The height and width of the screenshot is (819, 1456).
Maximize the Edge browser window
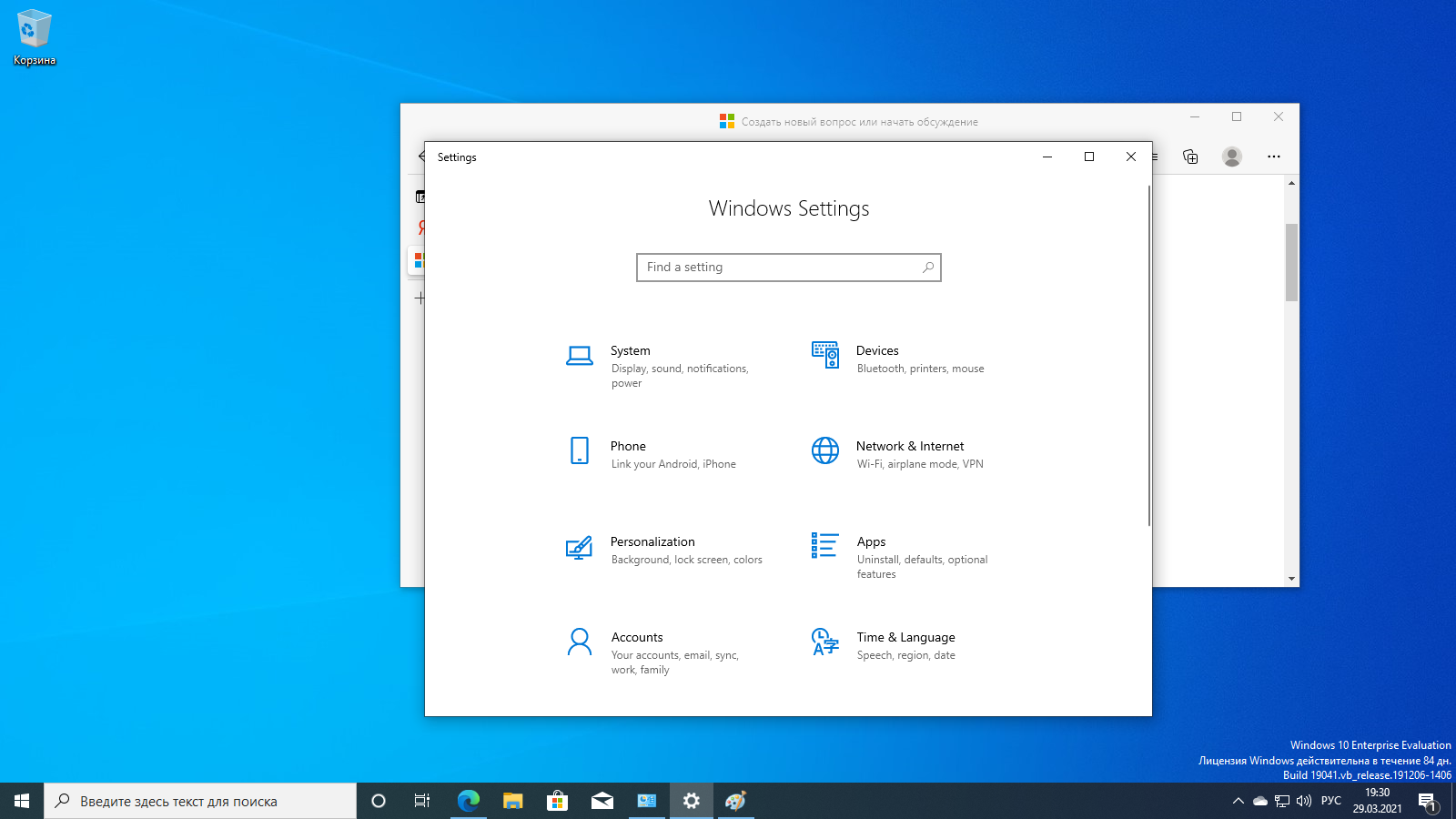pos(1237,116)
